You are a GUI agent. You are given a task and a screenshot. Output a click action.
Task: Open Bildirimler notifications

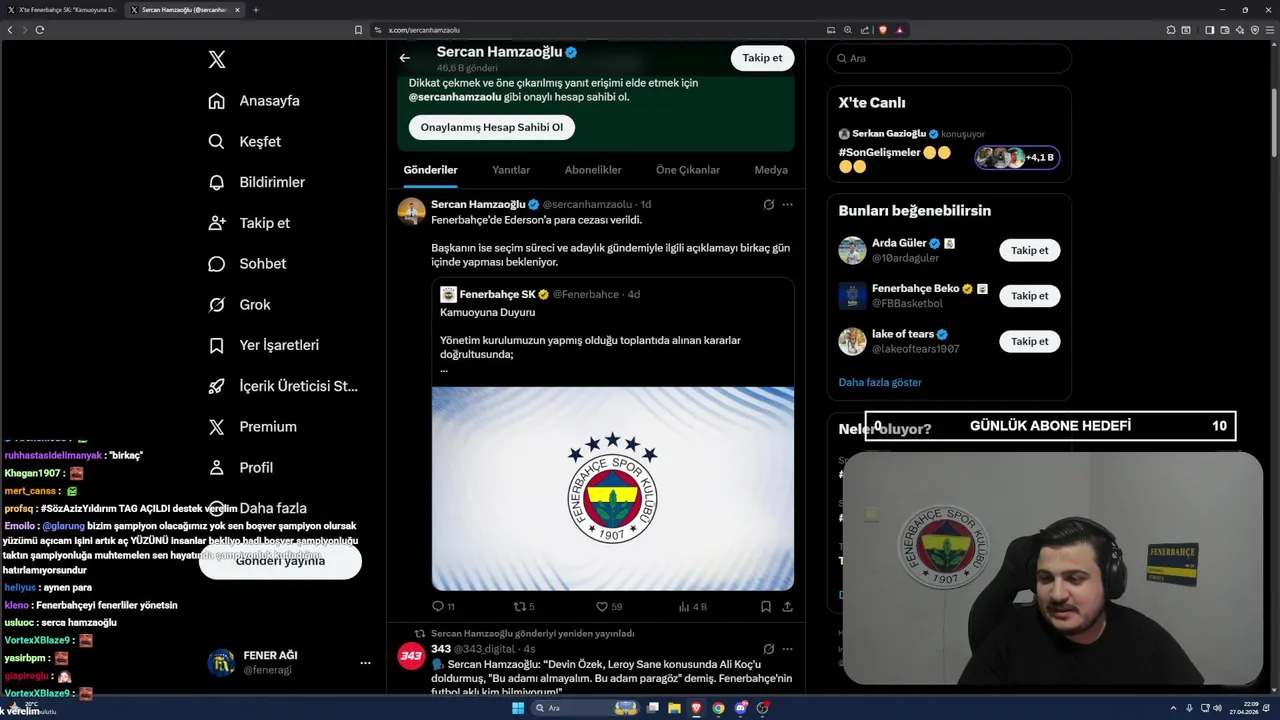256,182
